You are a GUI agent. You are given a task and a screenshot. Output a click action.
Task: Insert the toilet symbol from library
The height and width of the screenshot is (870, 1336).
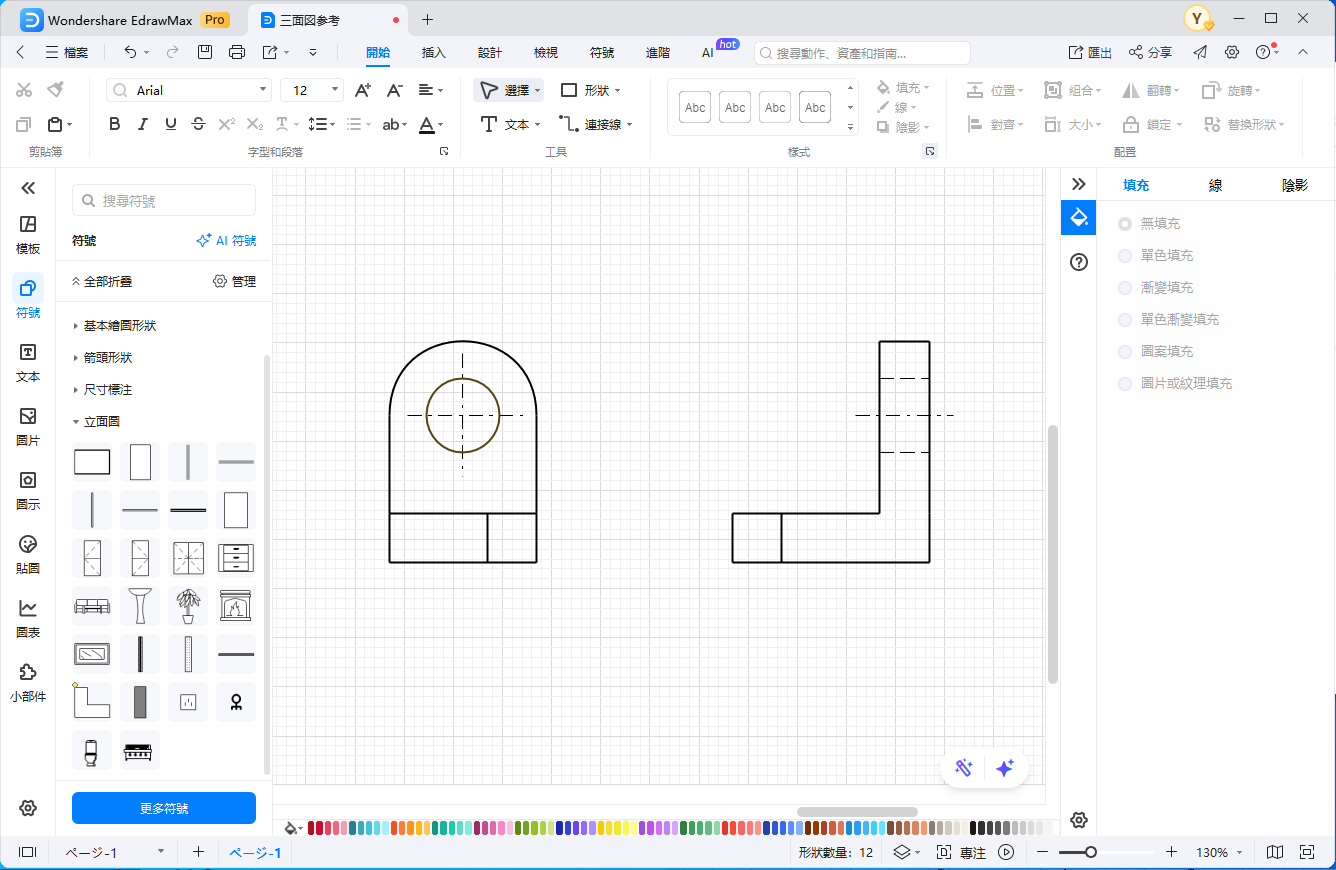click(91, 750)
